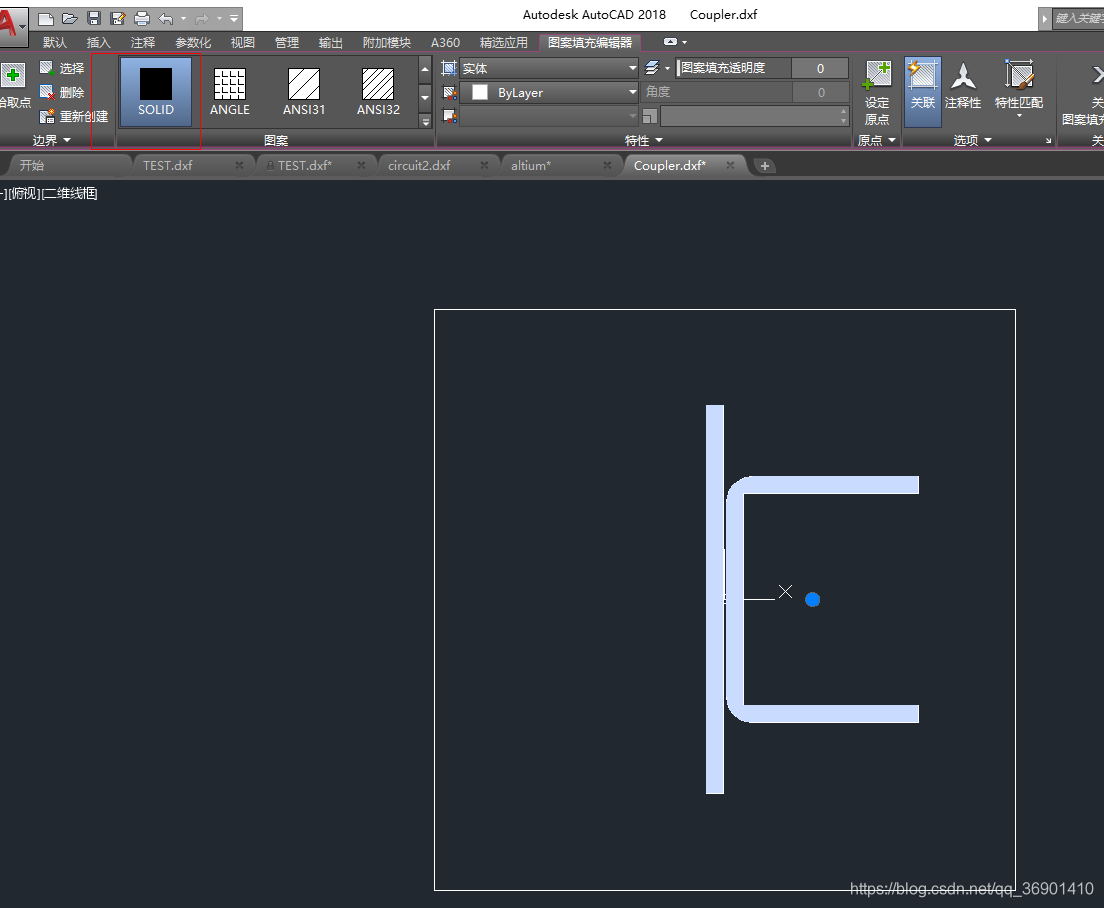Click the new drawing plus tab button
1104x908 pixels.
click(765, 166)
